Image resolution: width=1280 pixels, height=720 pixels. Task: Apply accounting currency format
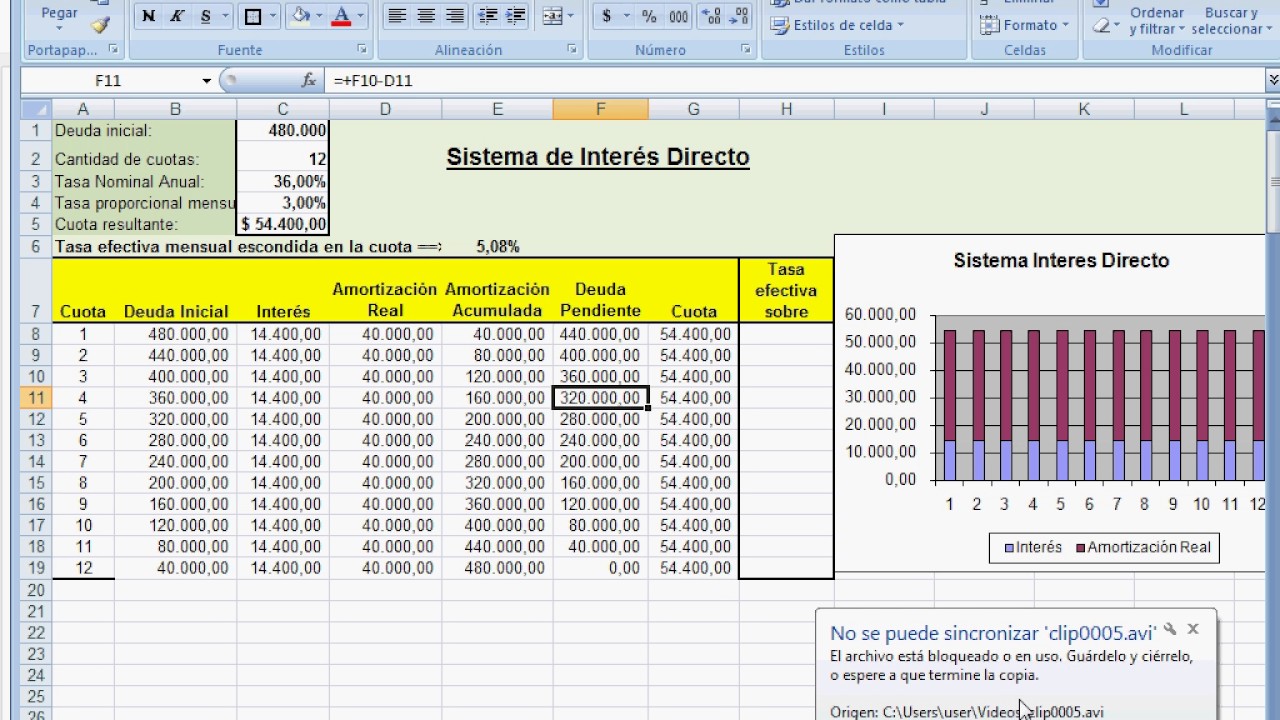[x=606, y=16]
